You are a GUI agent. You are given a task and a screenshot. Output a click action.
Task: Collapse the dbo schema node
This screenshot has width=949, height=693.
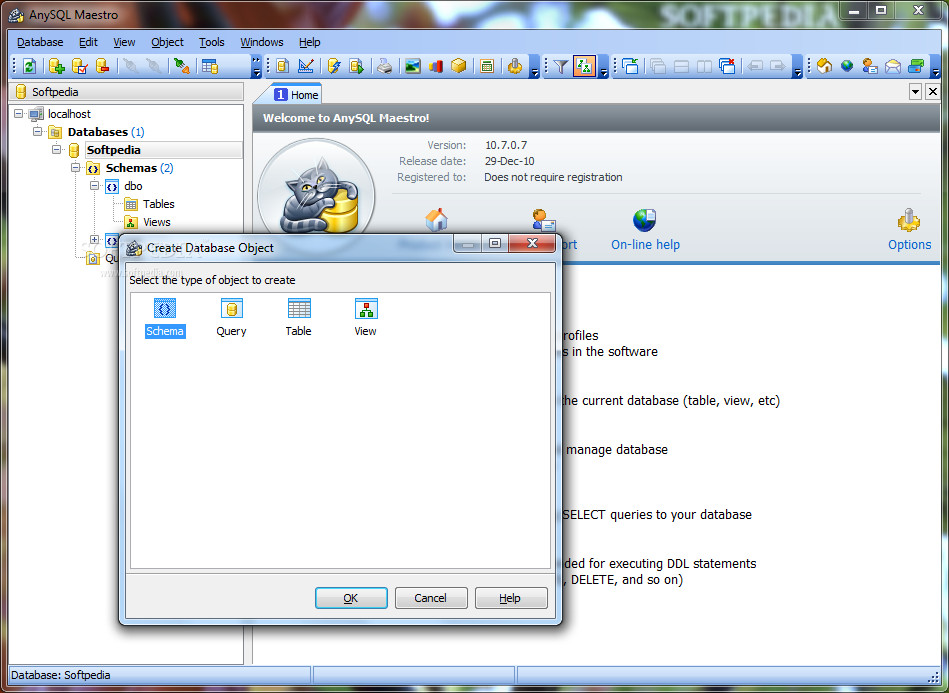pyautogui.click(x=94, y=185)
